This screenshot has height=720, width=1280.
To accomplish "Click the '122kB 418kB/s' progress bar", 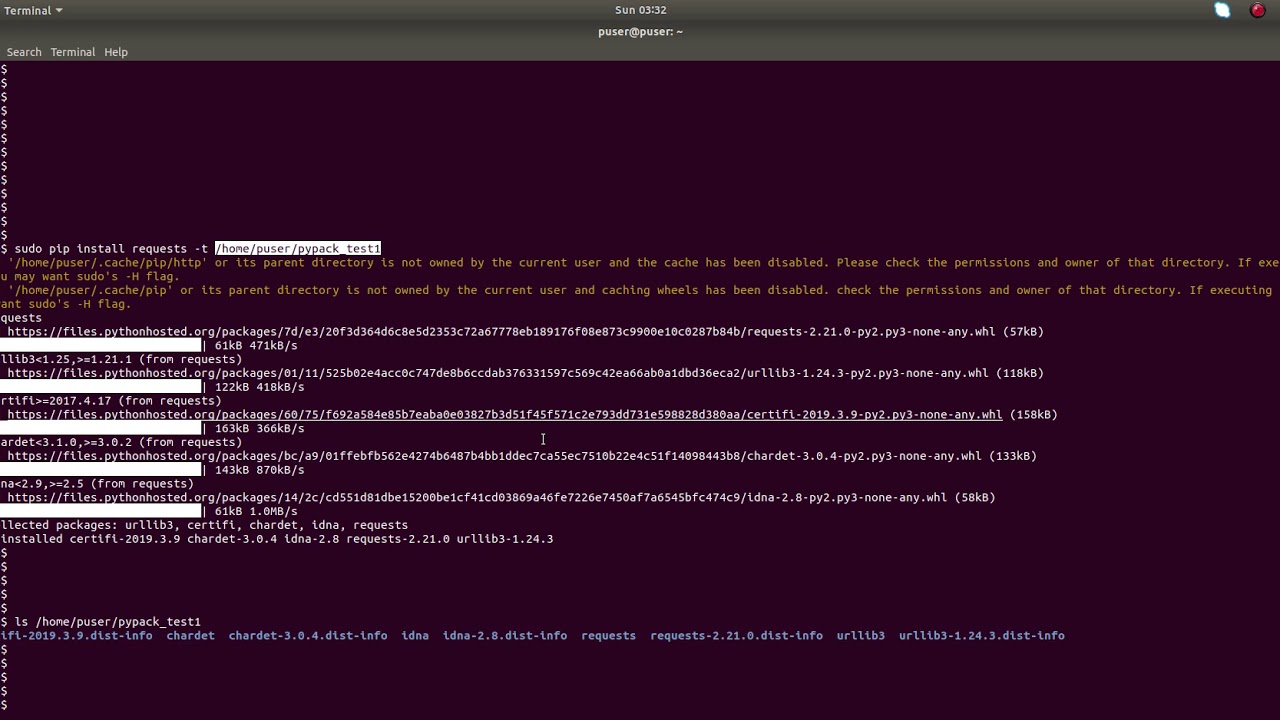I will coord(101,387).
